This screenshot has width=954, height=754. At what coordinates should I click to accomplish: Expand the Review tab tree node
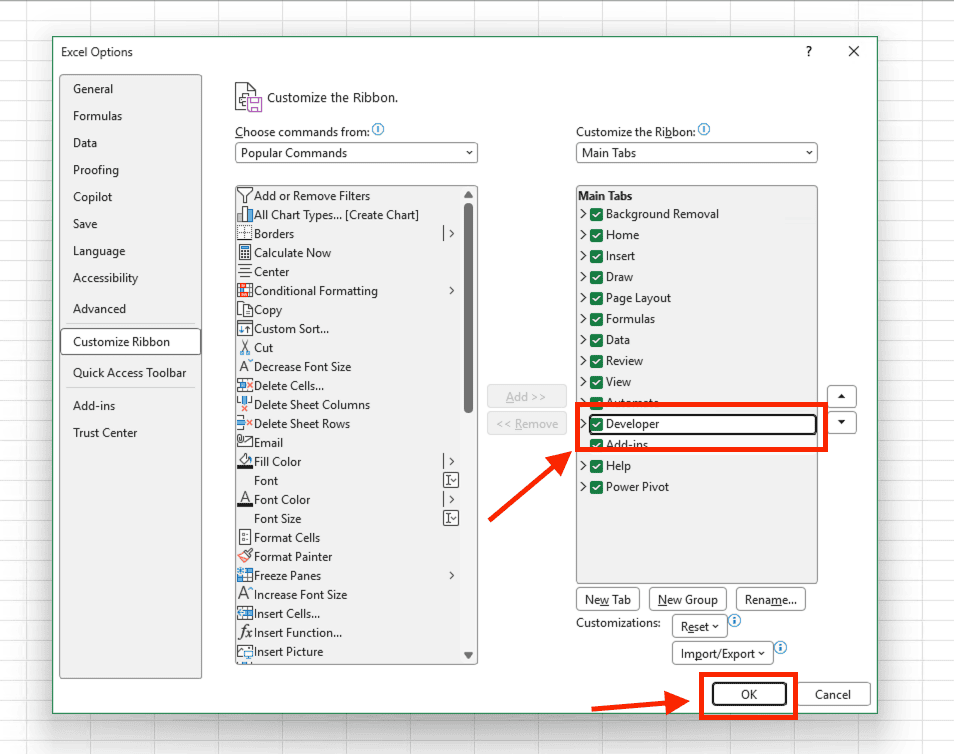click(583, 361)
